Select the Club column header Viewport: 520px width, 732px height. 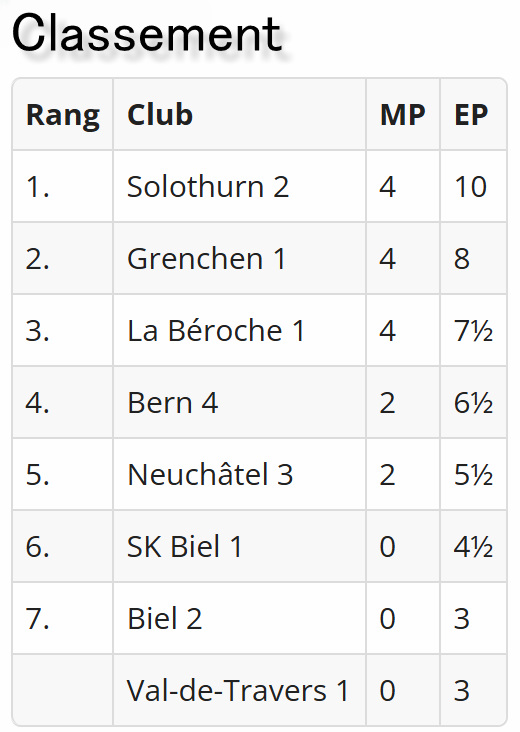coord(239,115)
